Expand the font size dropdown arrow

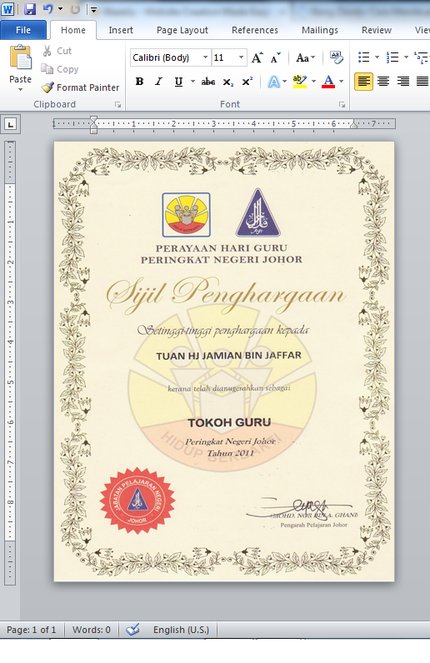[x=241, y=58]
